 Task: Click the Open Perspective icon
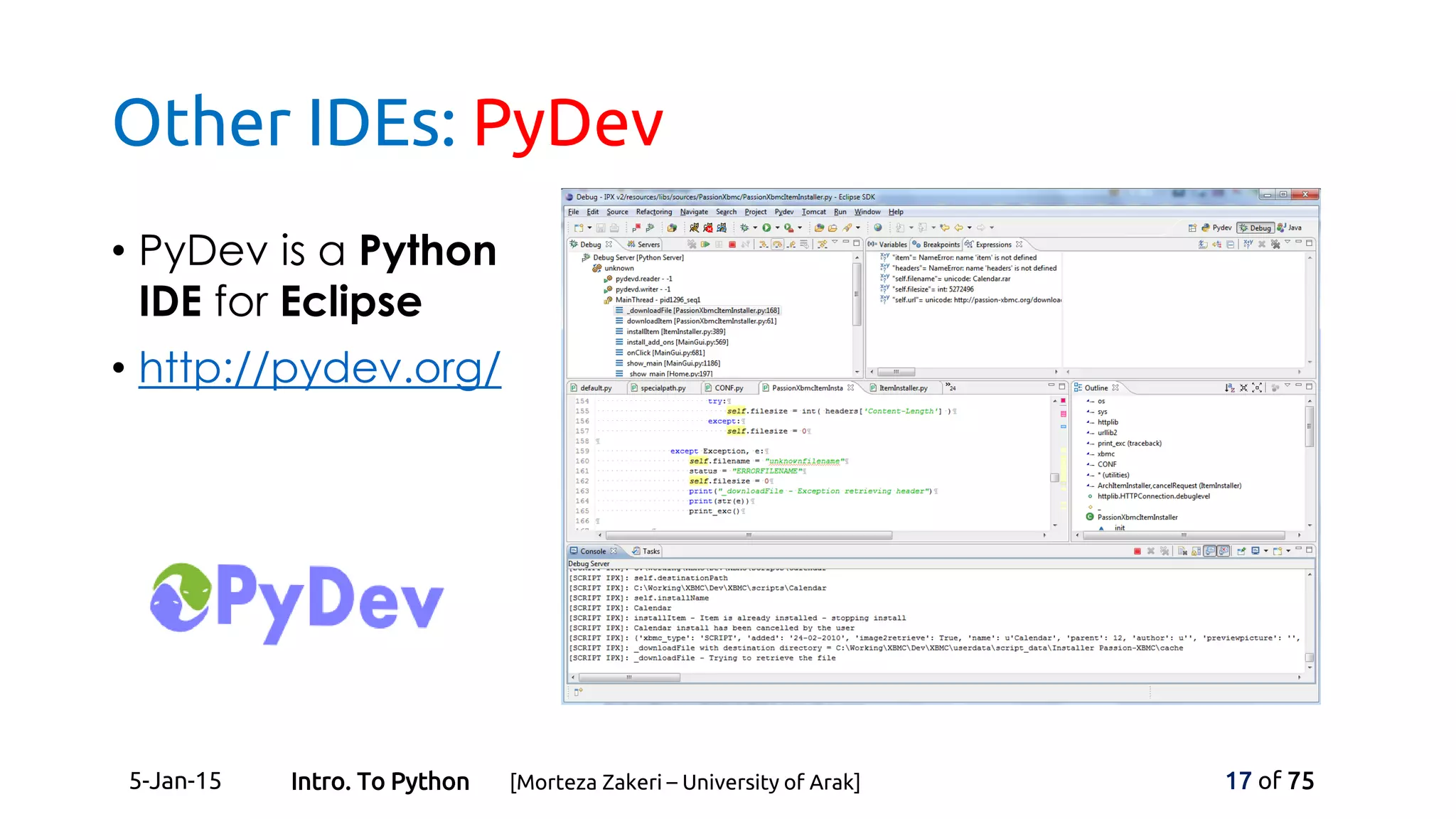[1192, 228]
